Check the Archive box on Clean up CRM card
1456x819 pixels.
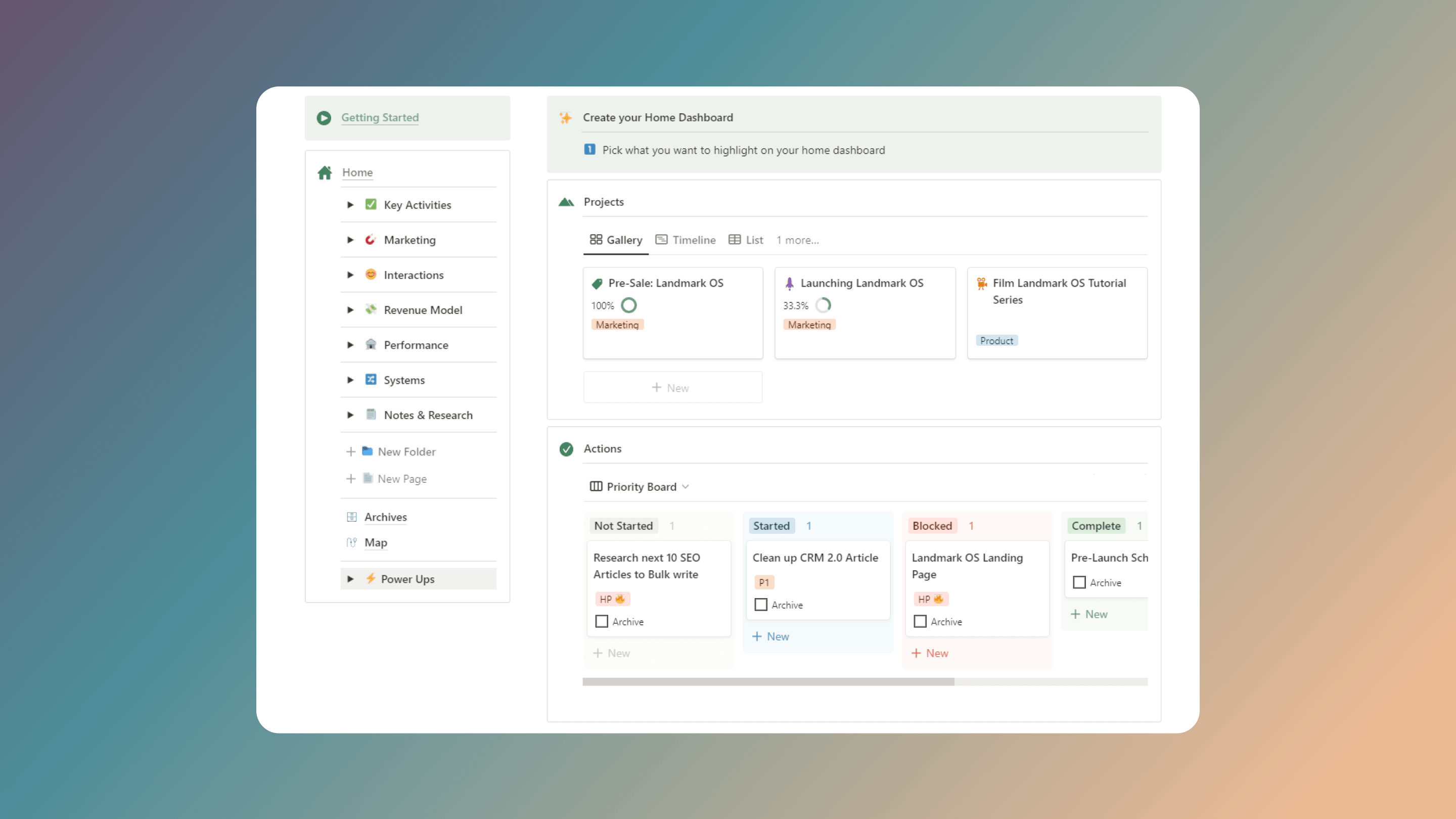[x=761, y=604]
